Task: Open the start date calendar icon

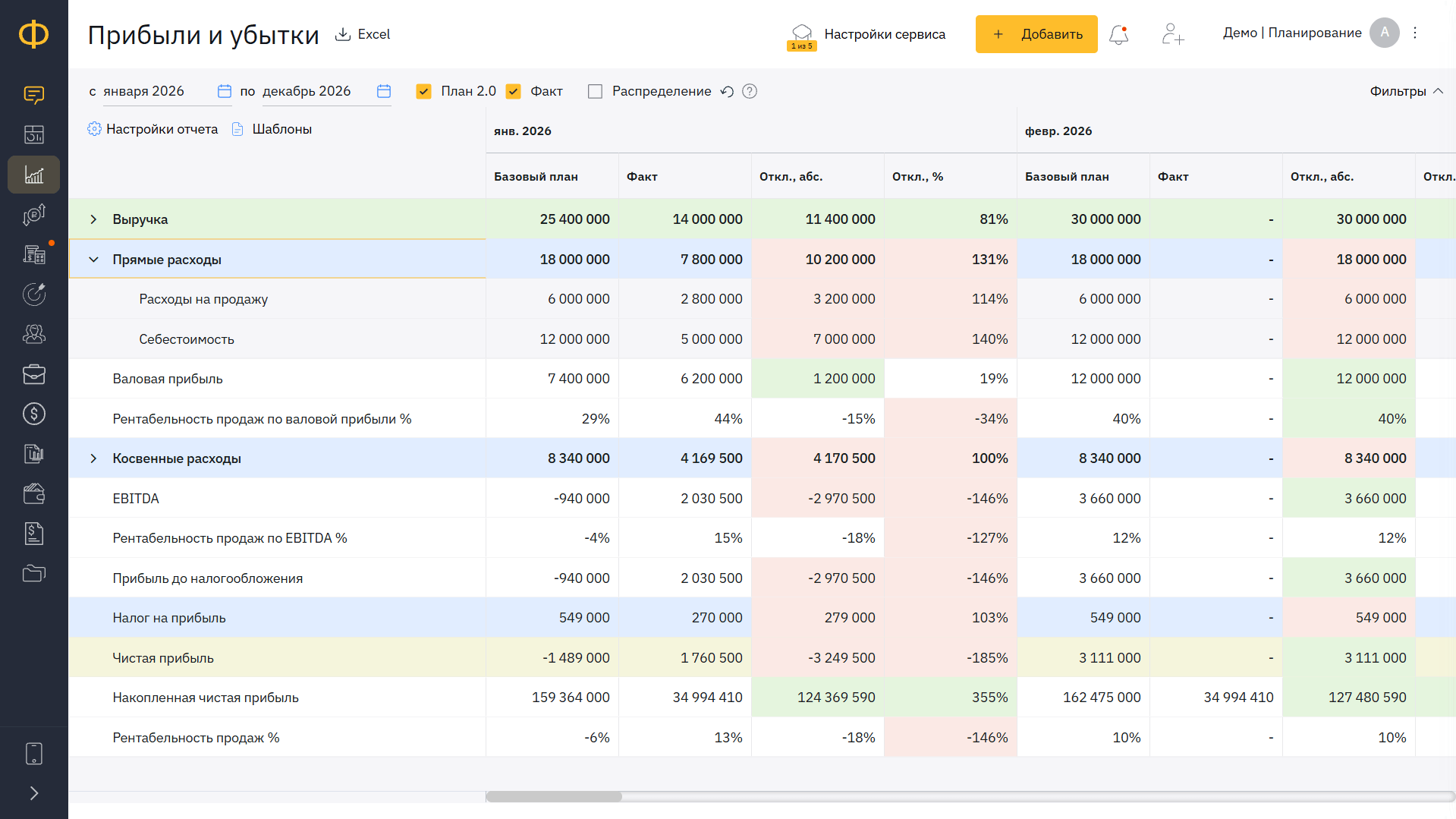Action: 225,91
